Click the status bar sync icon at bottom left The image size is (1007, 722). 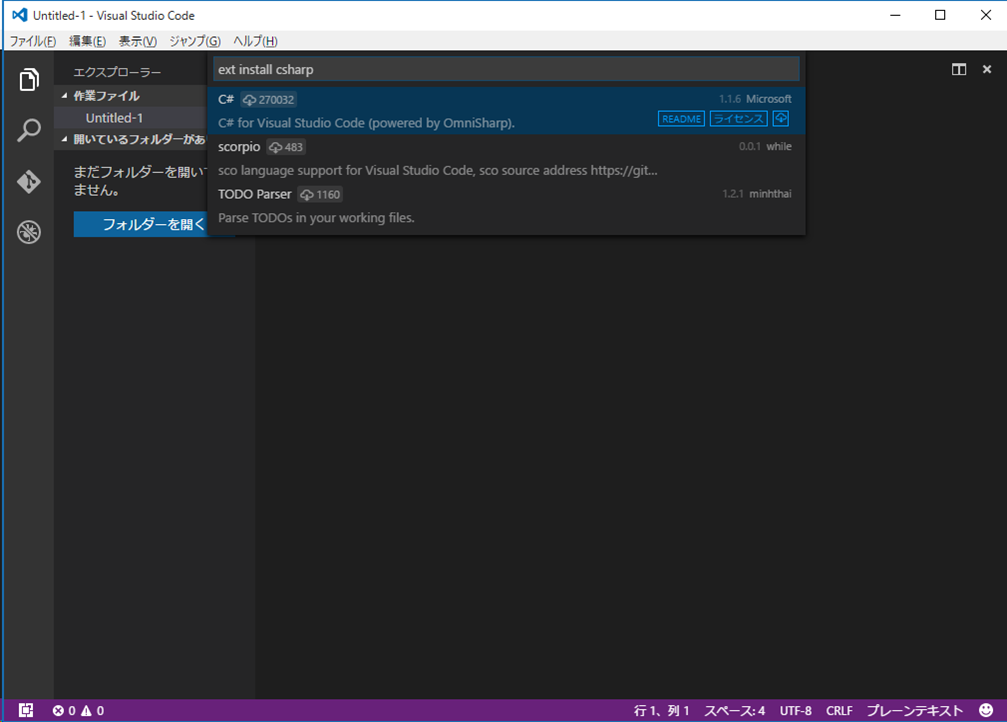[x=26, y=710]
